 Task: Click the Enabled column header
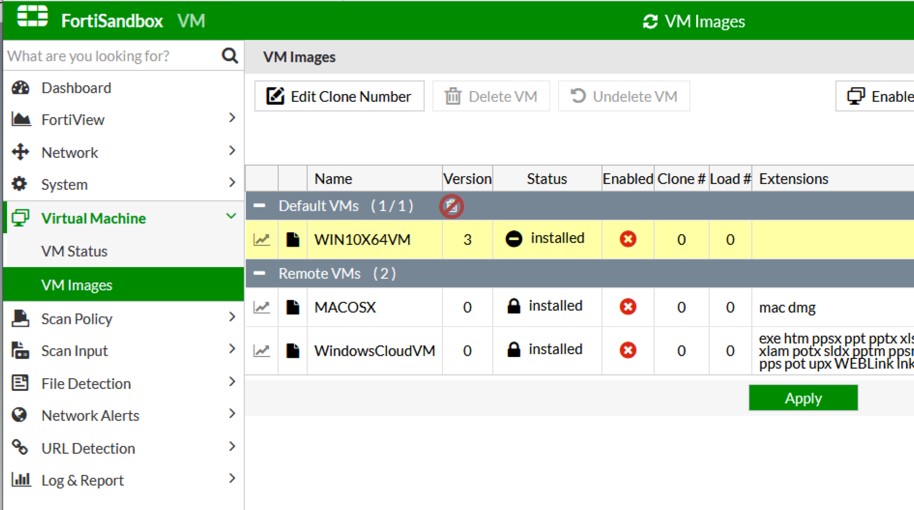tap(628, 178)
